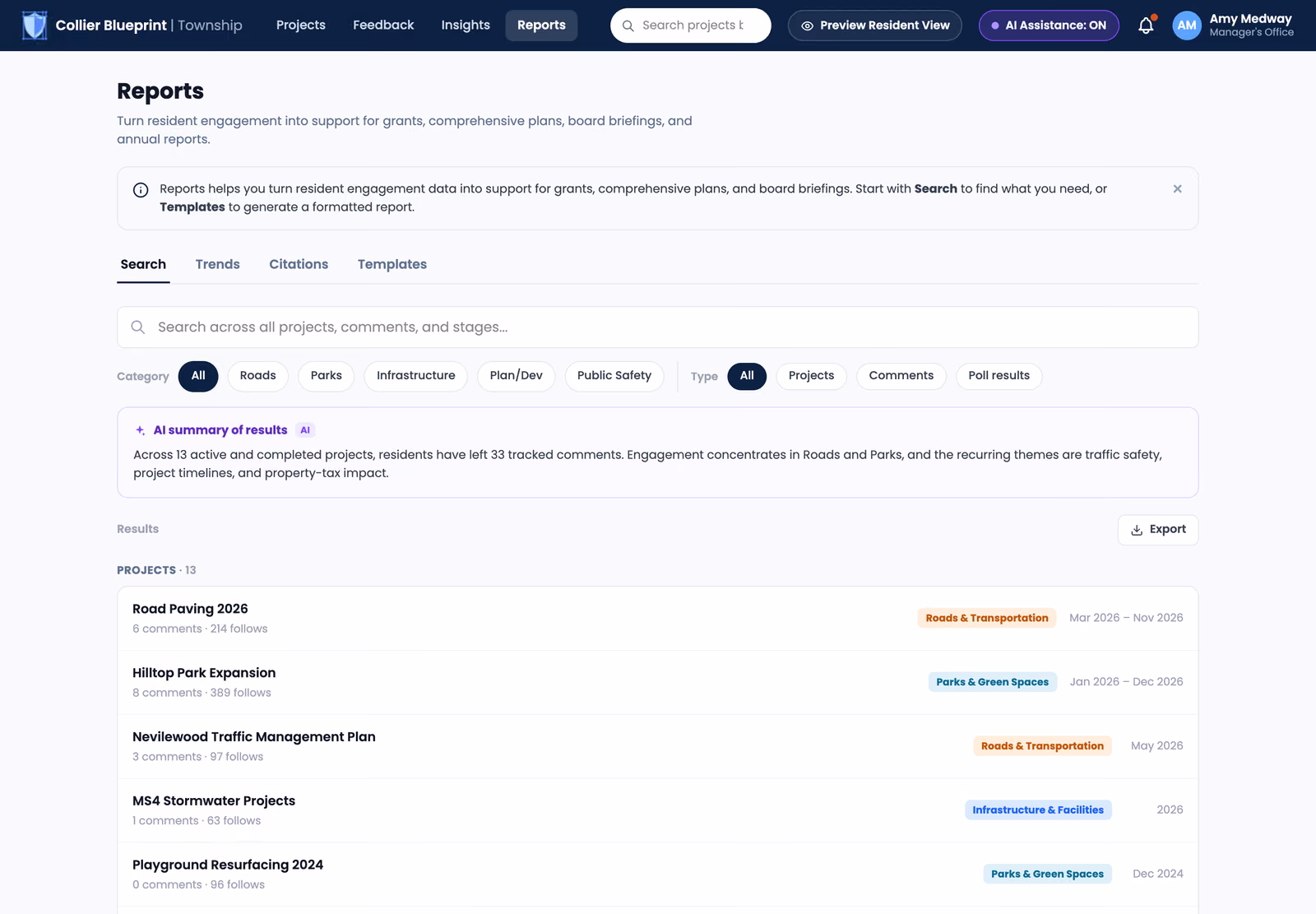Toggle AI Assistance on/off

tap(1049, 26)
